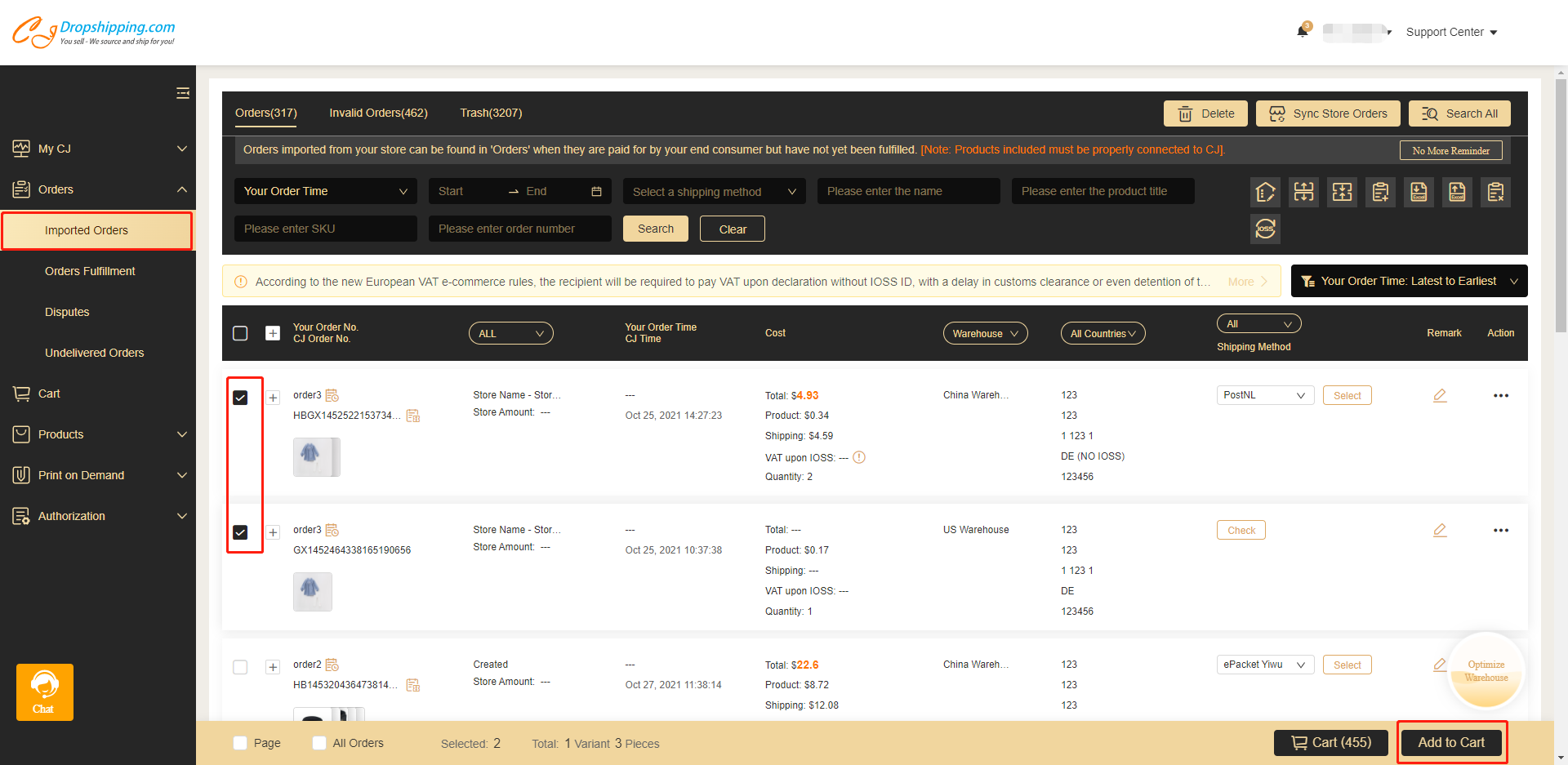Click the order number input field

click(x=519, y=229)
